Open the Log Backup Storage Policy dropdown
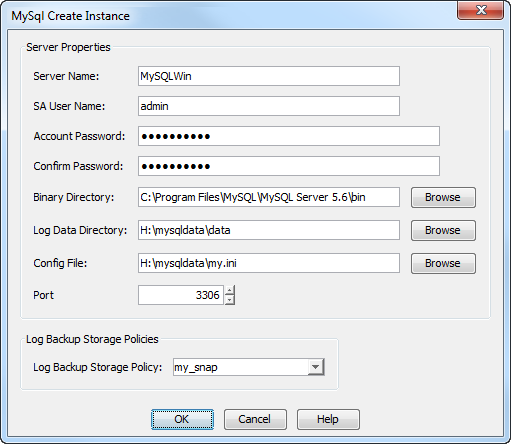Image resolution: width=511 pixels, height=444 pixels. (315, 367)
